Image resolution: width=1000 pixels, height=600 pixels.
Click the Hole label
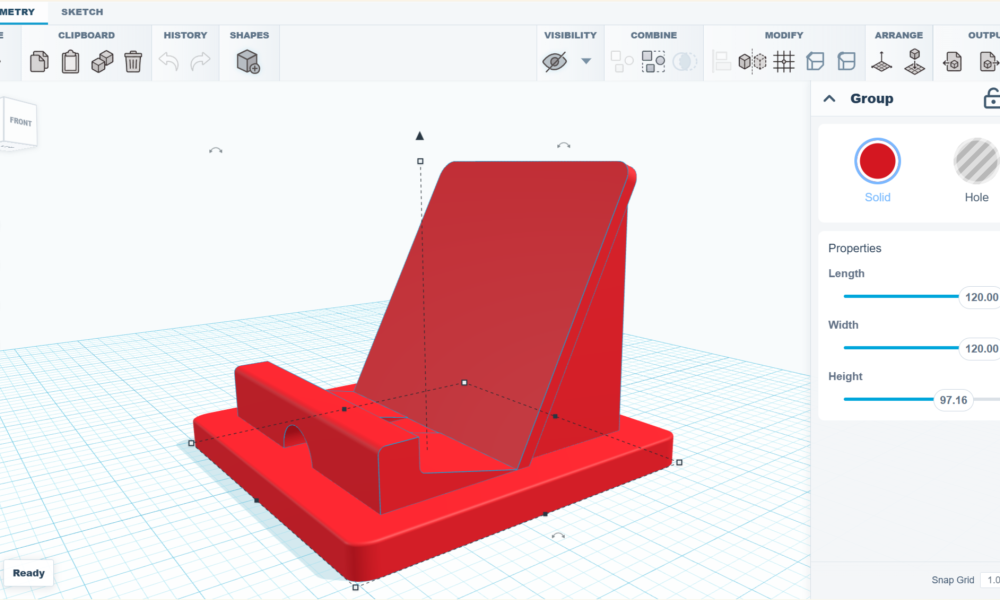(976, 197)
